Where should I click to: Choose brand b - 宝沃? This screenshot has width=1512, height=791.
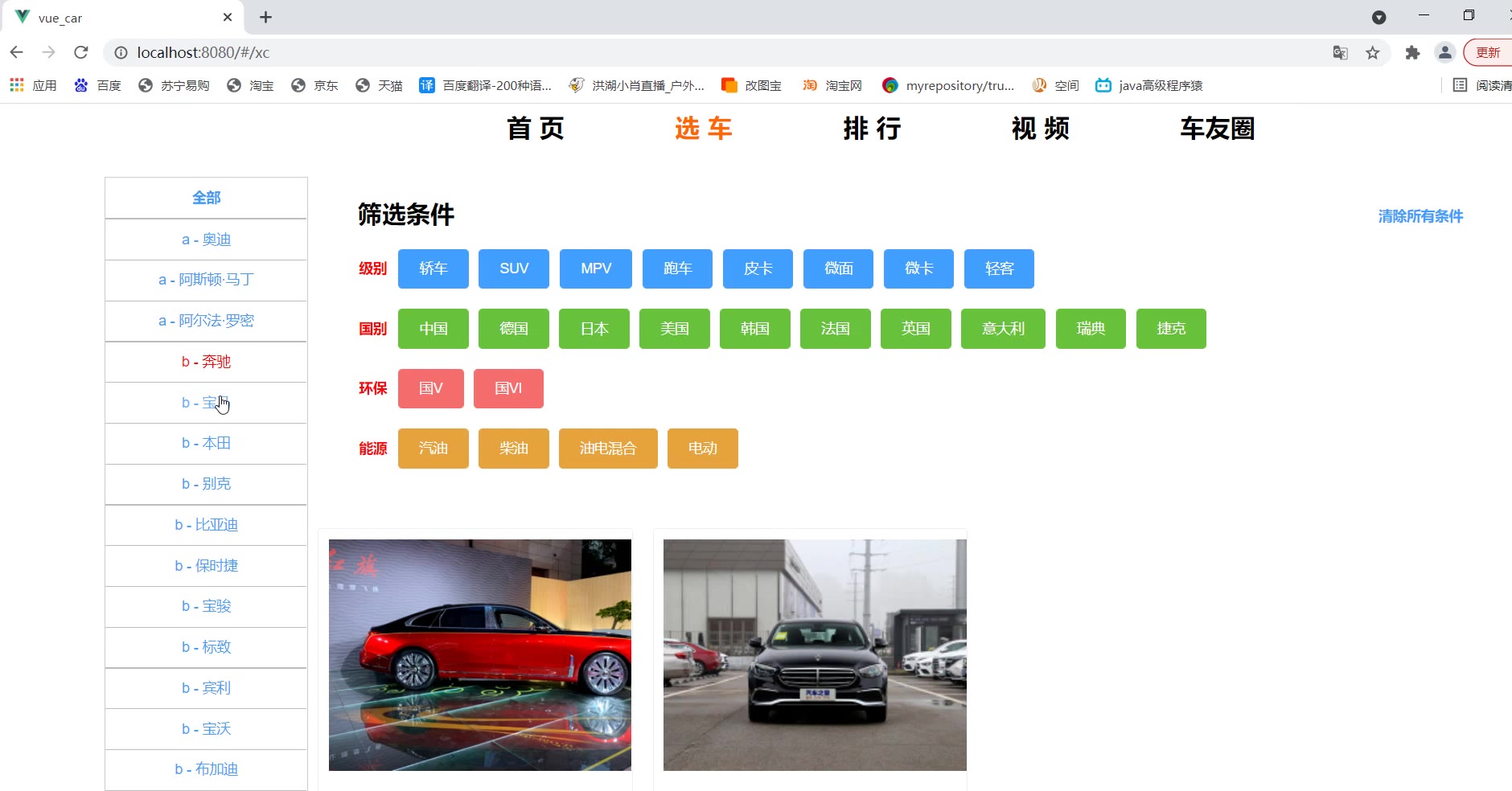coord(206,729)
